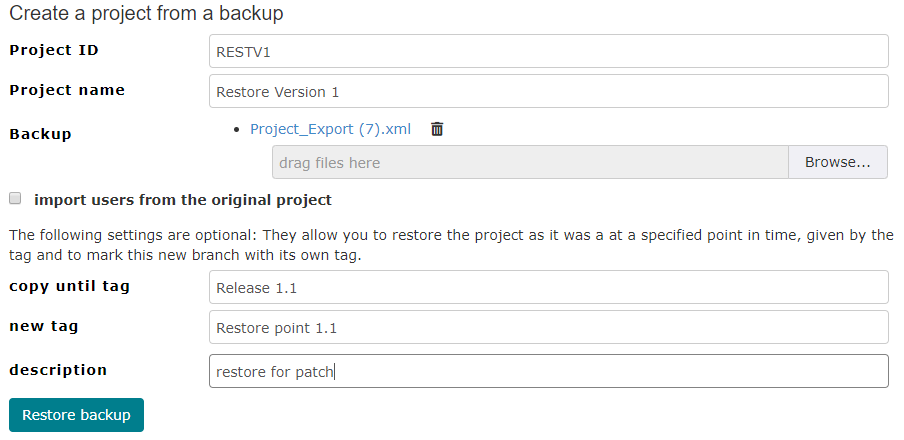904x440 pixels.
Task: Focus the new tag field with Restore point 1.1
Action: (x=548, y=328)
